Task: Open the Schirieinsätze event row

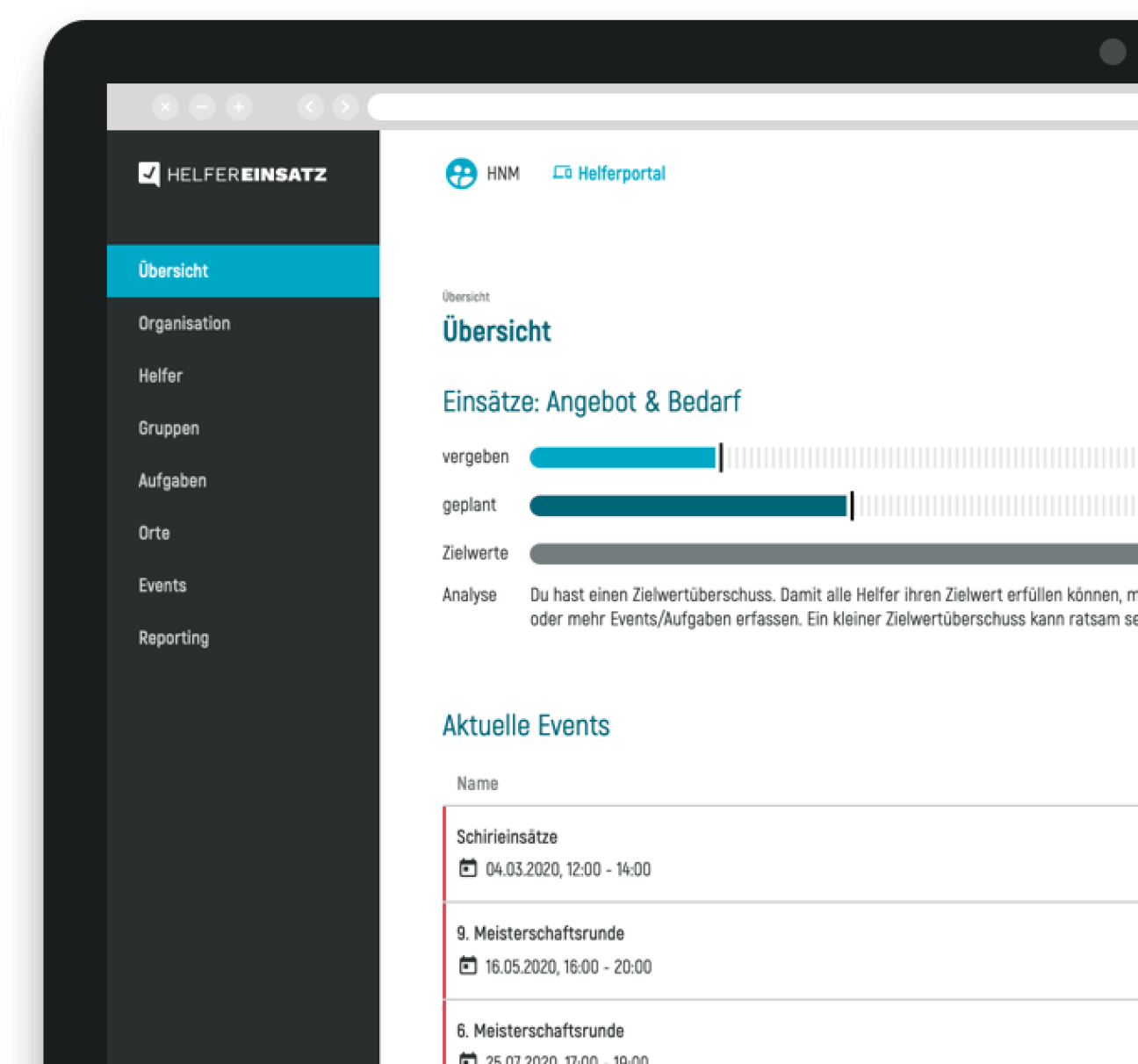Action: (507, 838)
